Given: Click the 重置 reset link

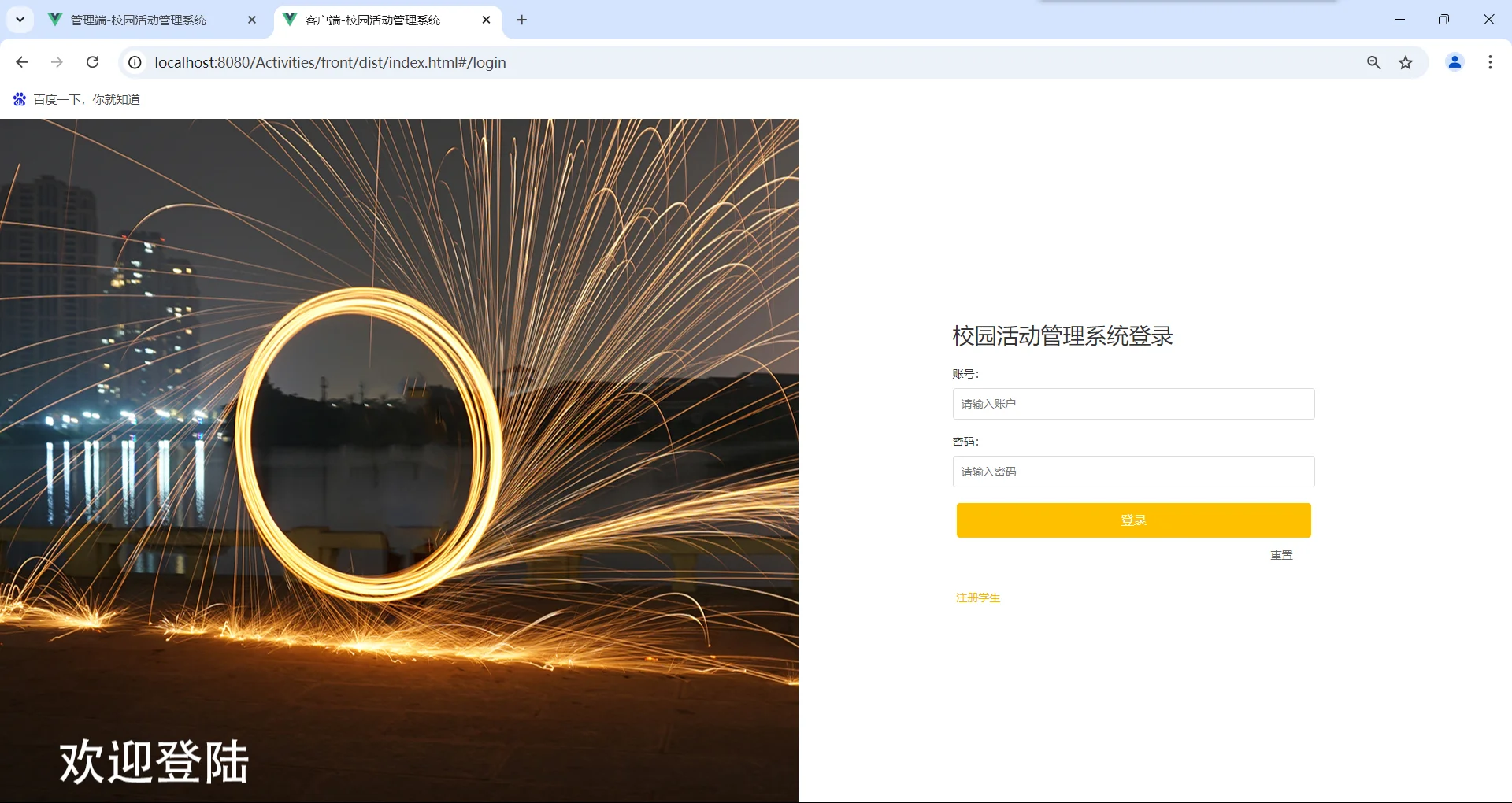Looking at the screenshot, I should (x=1280, y=554).
